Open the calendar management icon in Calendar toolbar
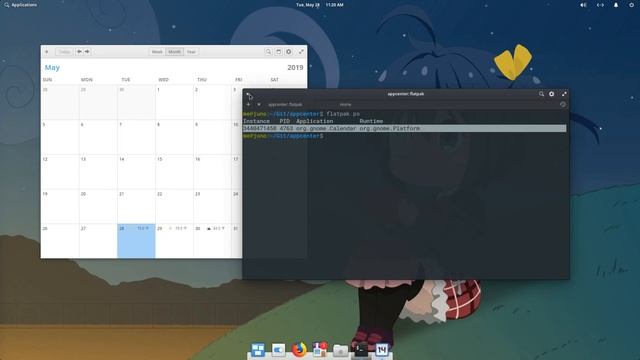 coord(278,52)
